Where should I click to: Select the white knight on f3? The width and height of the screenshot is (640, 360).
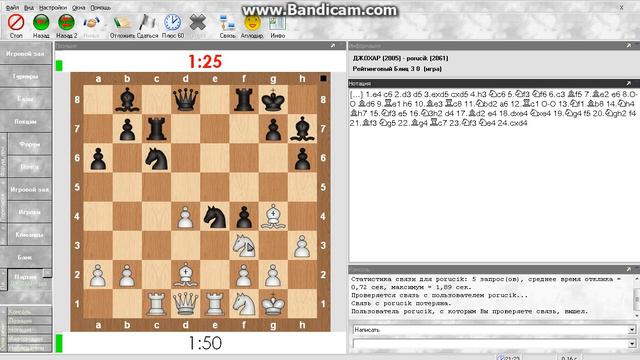244,245
